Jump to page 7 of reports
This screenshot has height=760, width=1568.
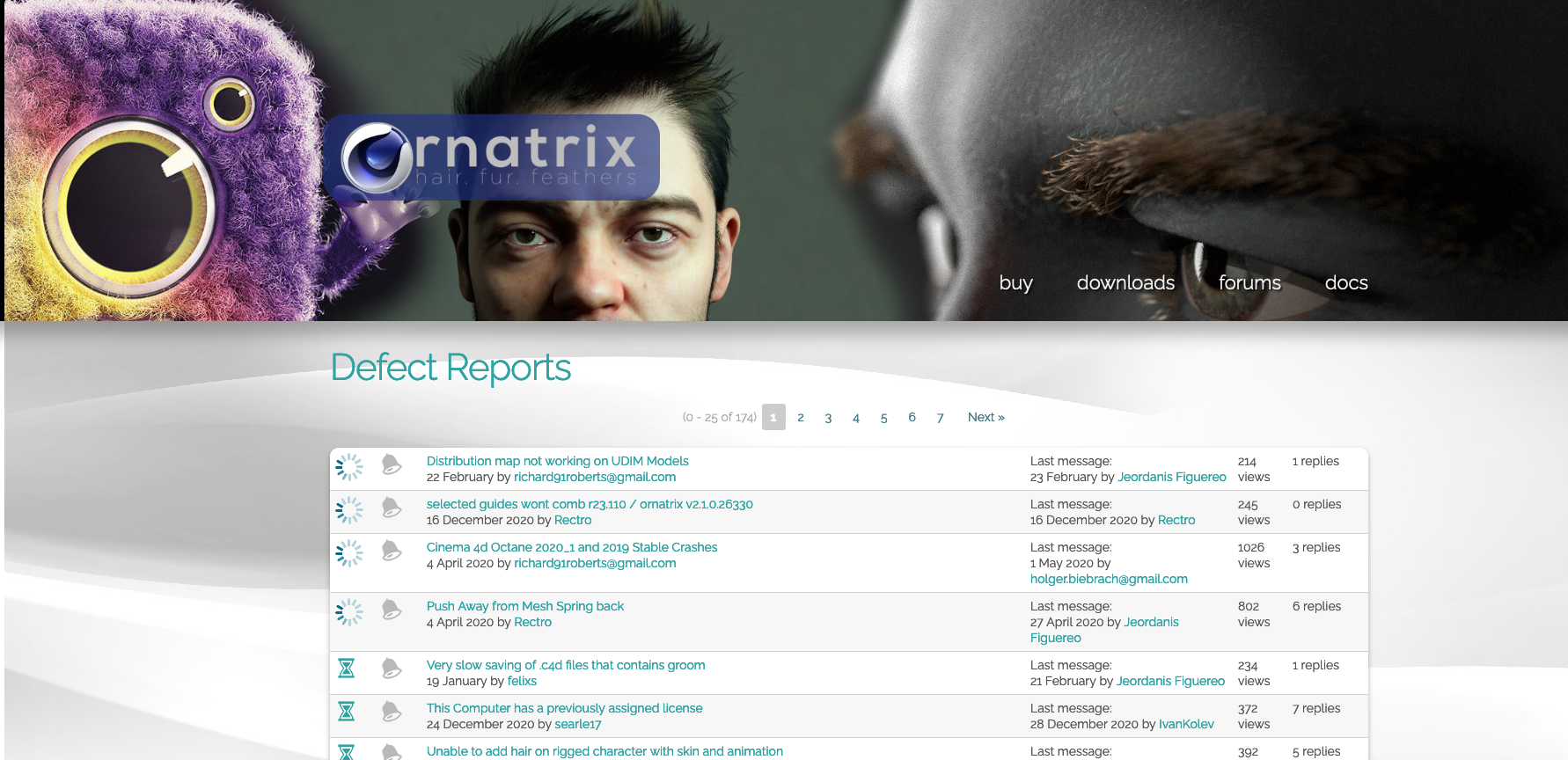click(x=940, y=417)
